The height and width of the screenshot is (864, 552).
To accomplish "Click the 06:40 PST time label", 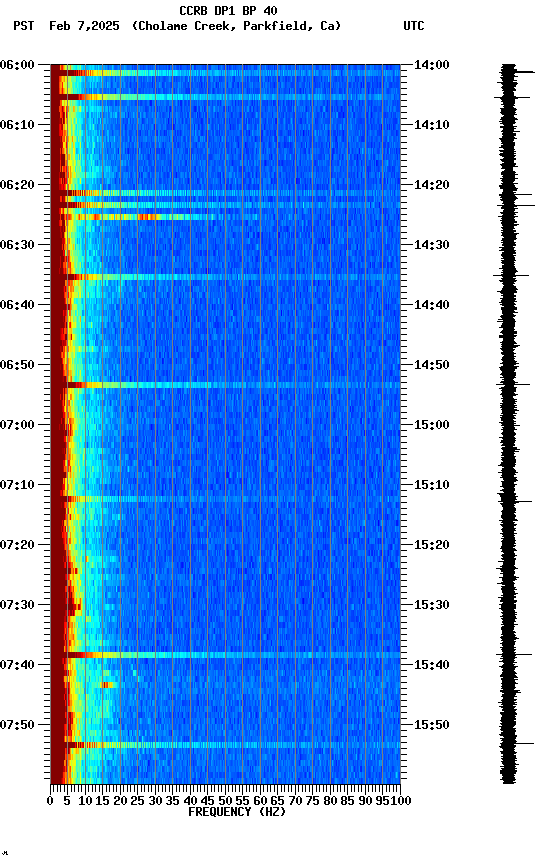I will point(17,305).
